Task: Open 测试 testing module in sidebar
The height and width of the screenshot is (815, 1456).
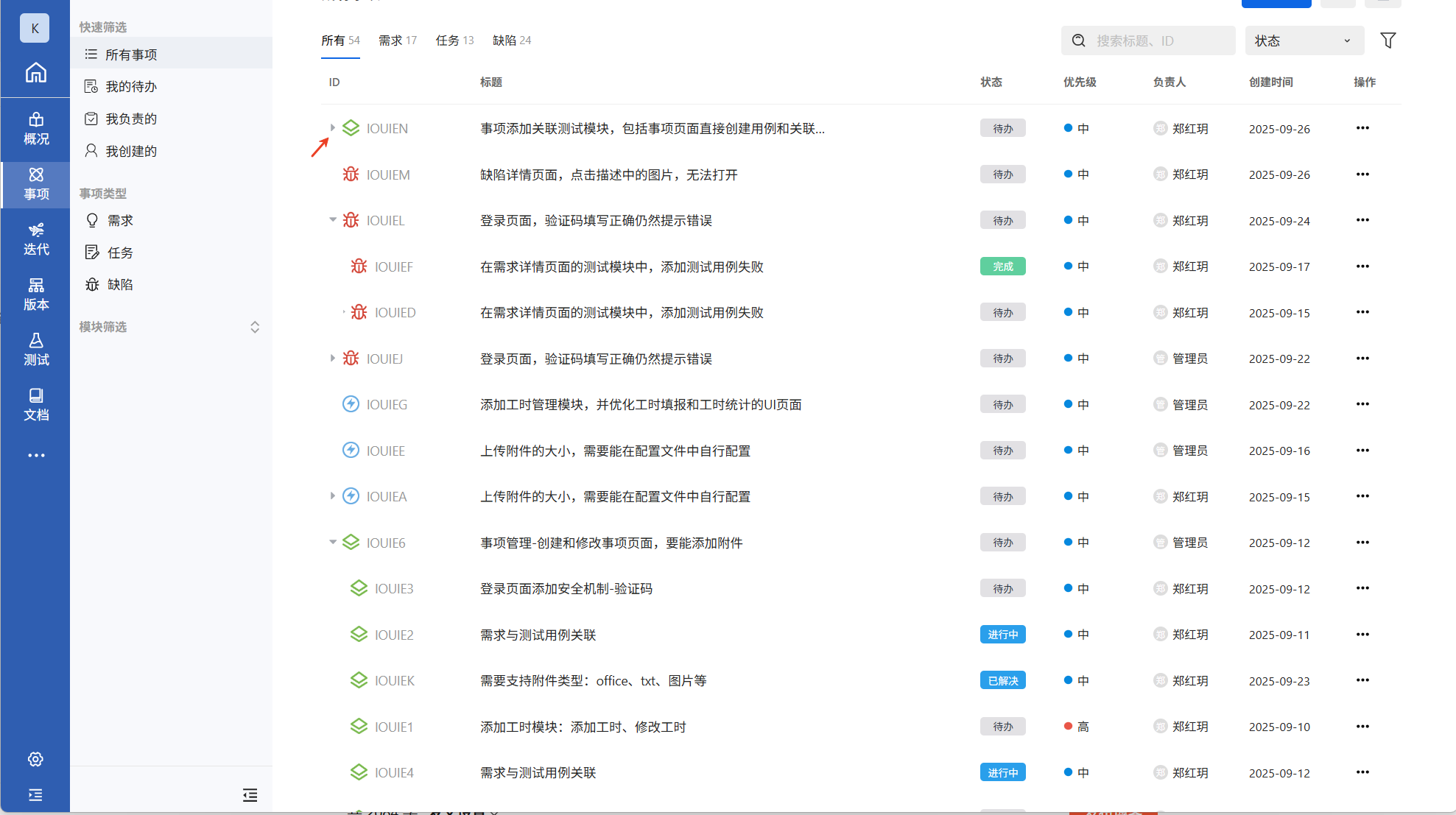Action: click(x=35, y=349)
